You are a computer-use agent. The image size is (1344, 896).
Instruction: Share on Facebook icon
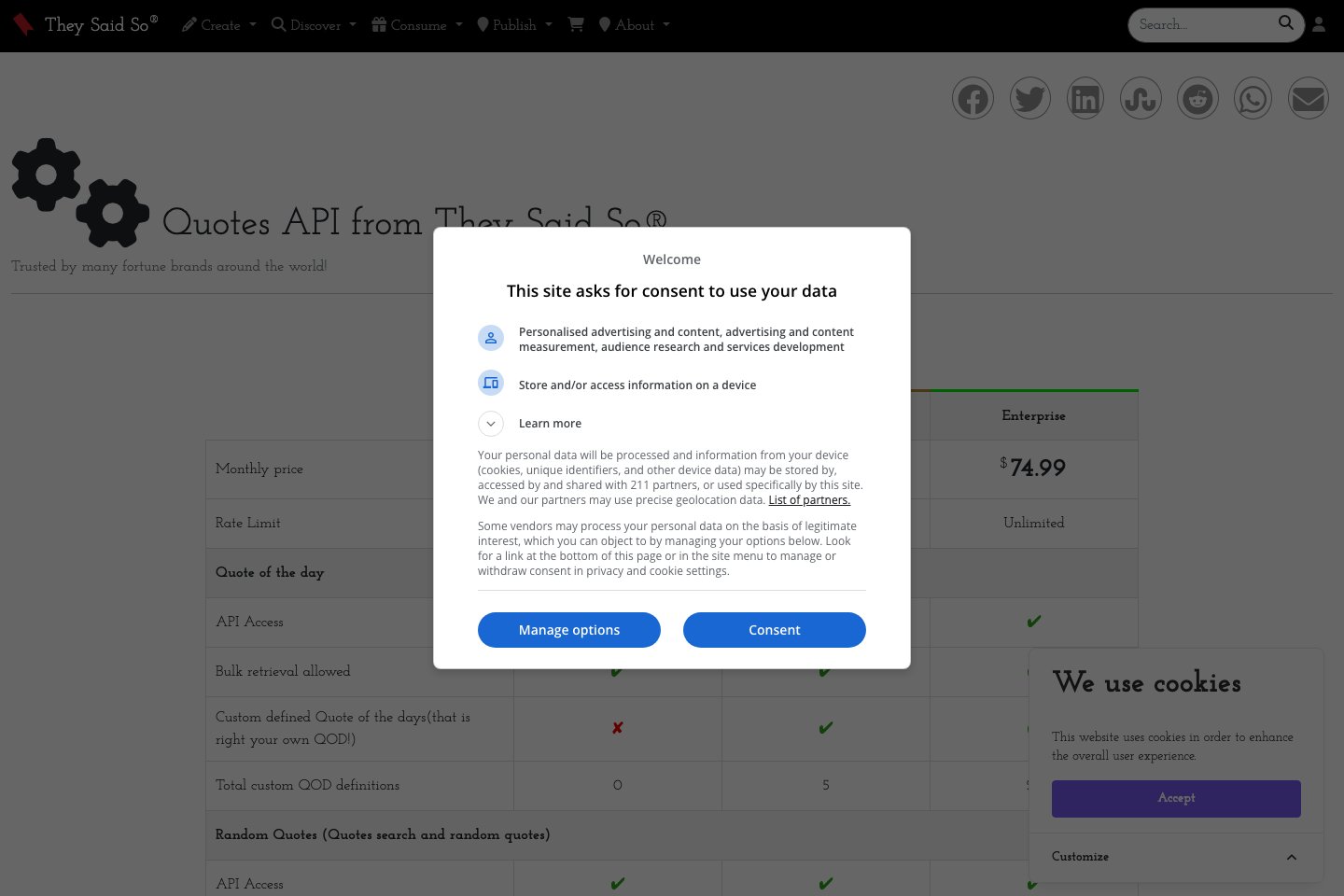pyautogui.click(x=973, y=98)
